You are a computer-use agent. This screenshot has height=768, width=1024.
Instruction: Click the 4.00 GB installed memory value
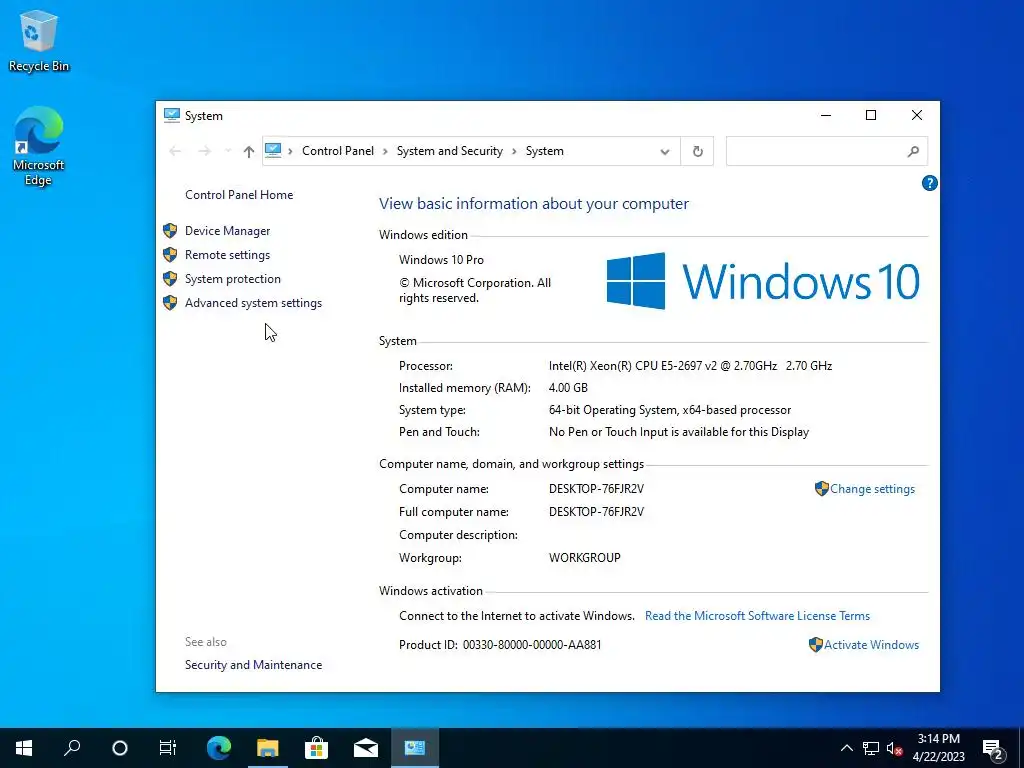[x=568, y=388]
